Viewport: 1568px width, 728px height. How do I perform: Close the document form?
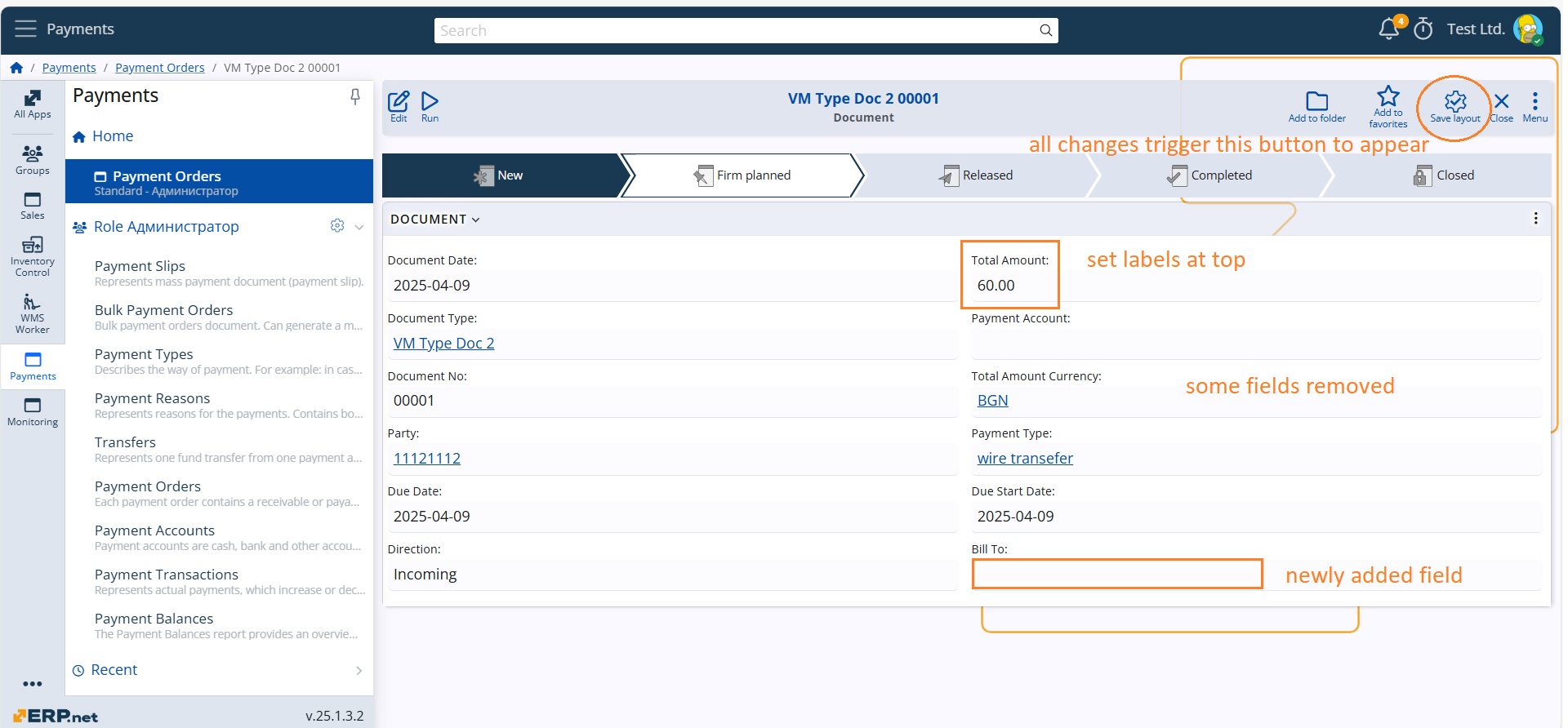tap(1501, 107)
